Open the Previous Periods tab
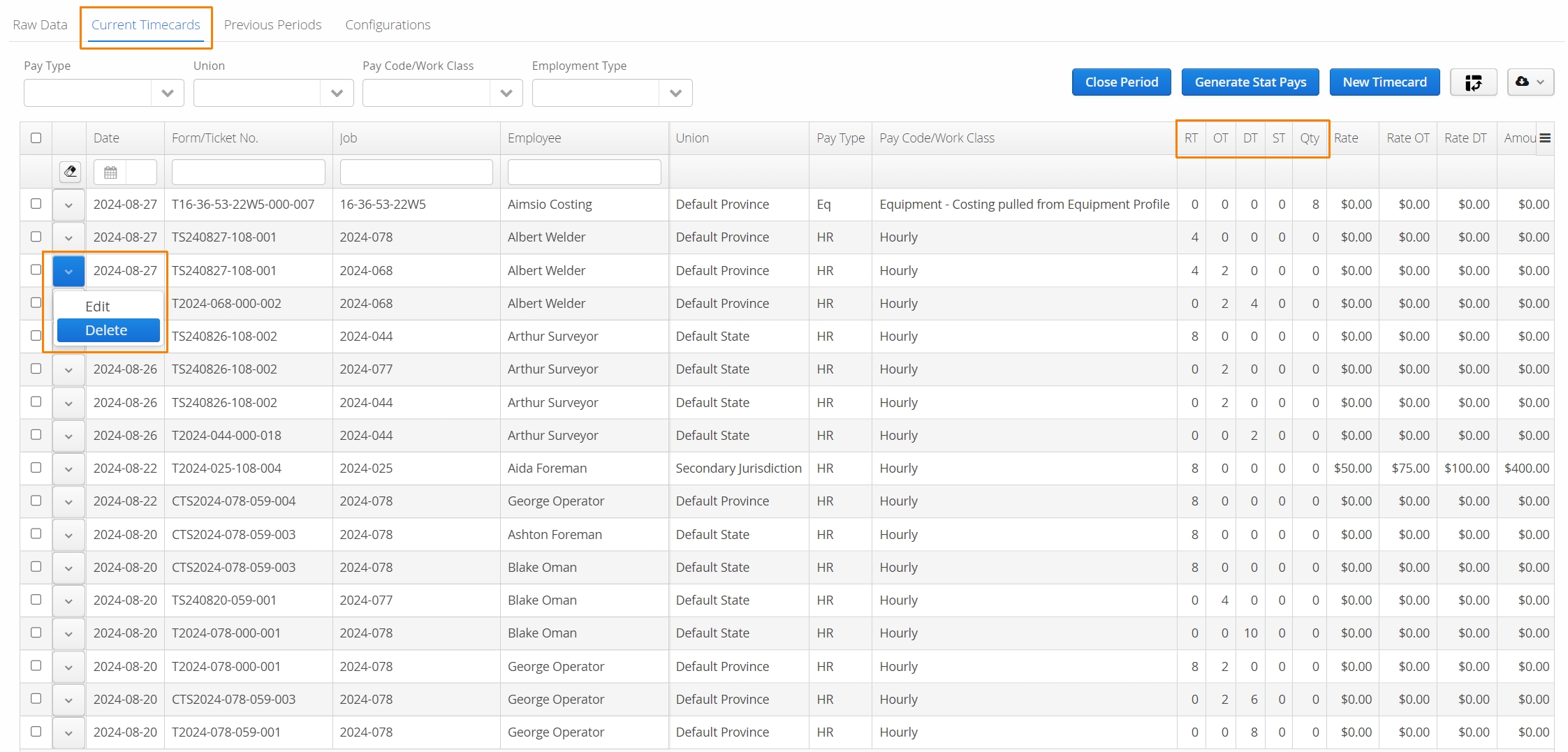The width and height of the screenshot is (1568, 752). (272, 24)
